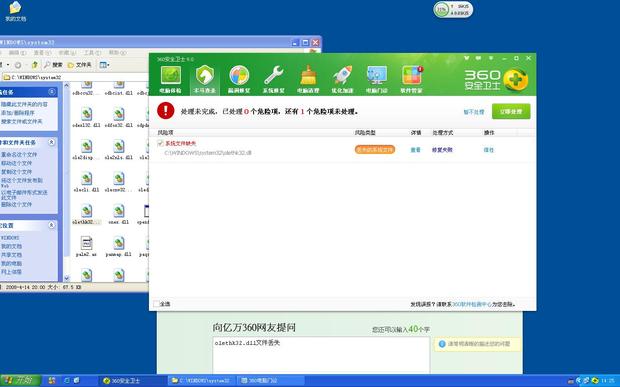Viewport: 620px width, 387px height.
Task: Click 添加/删除程序 task link
Action: click(17, 113)
